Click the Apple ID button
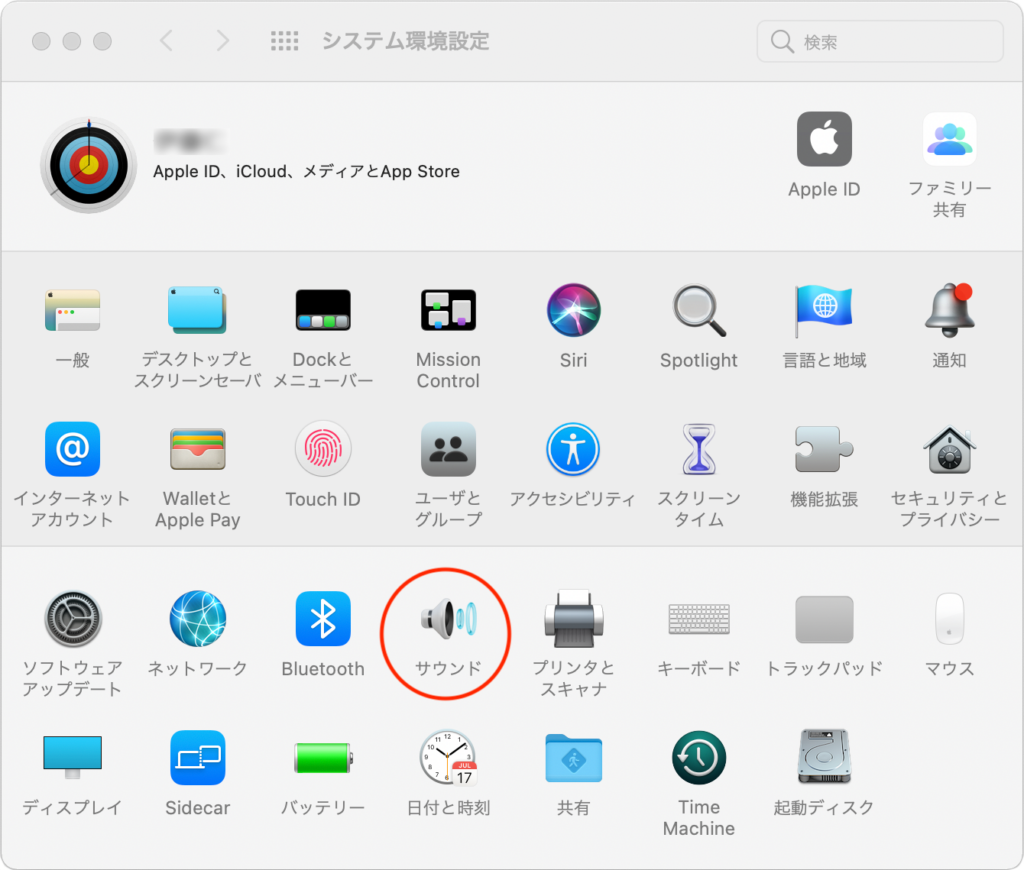This screenshot has height=870, width=1024. [x=824, y=140]
